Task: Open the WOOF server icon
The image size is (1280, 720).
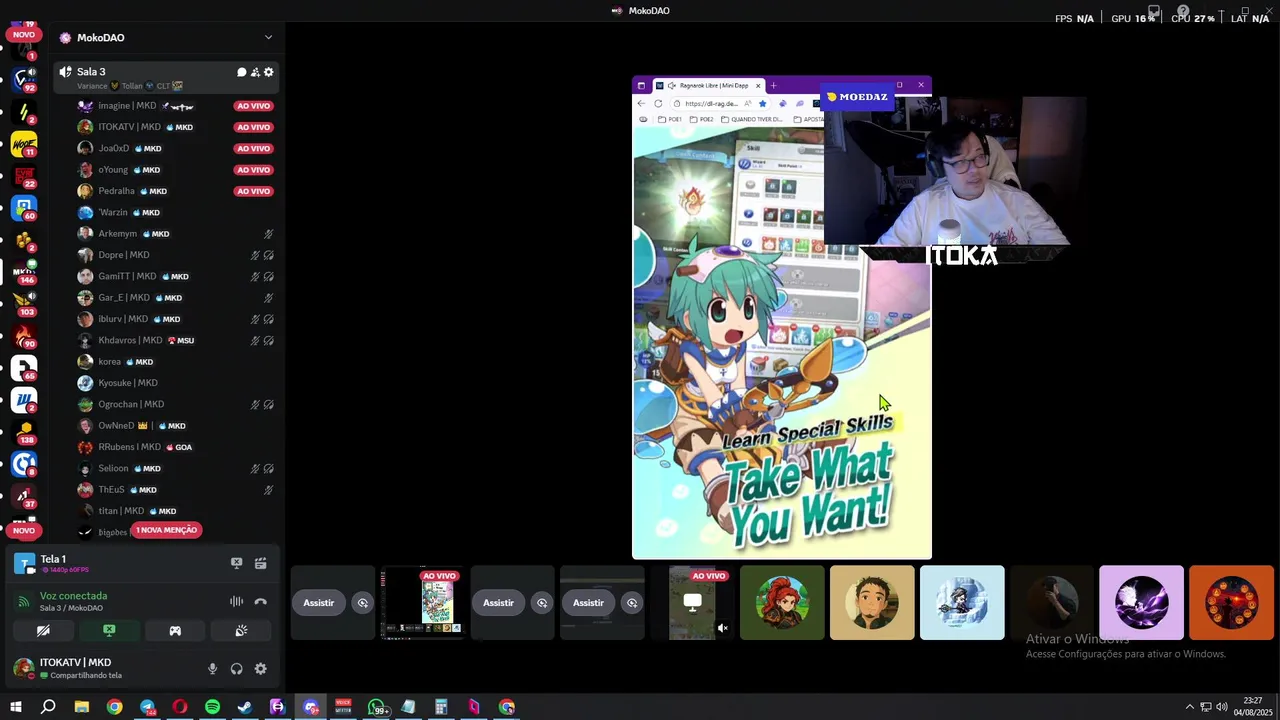Action: pyautogui.click(x=24, y=144)
